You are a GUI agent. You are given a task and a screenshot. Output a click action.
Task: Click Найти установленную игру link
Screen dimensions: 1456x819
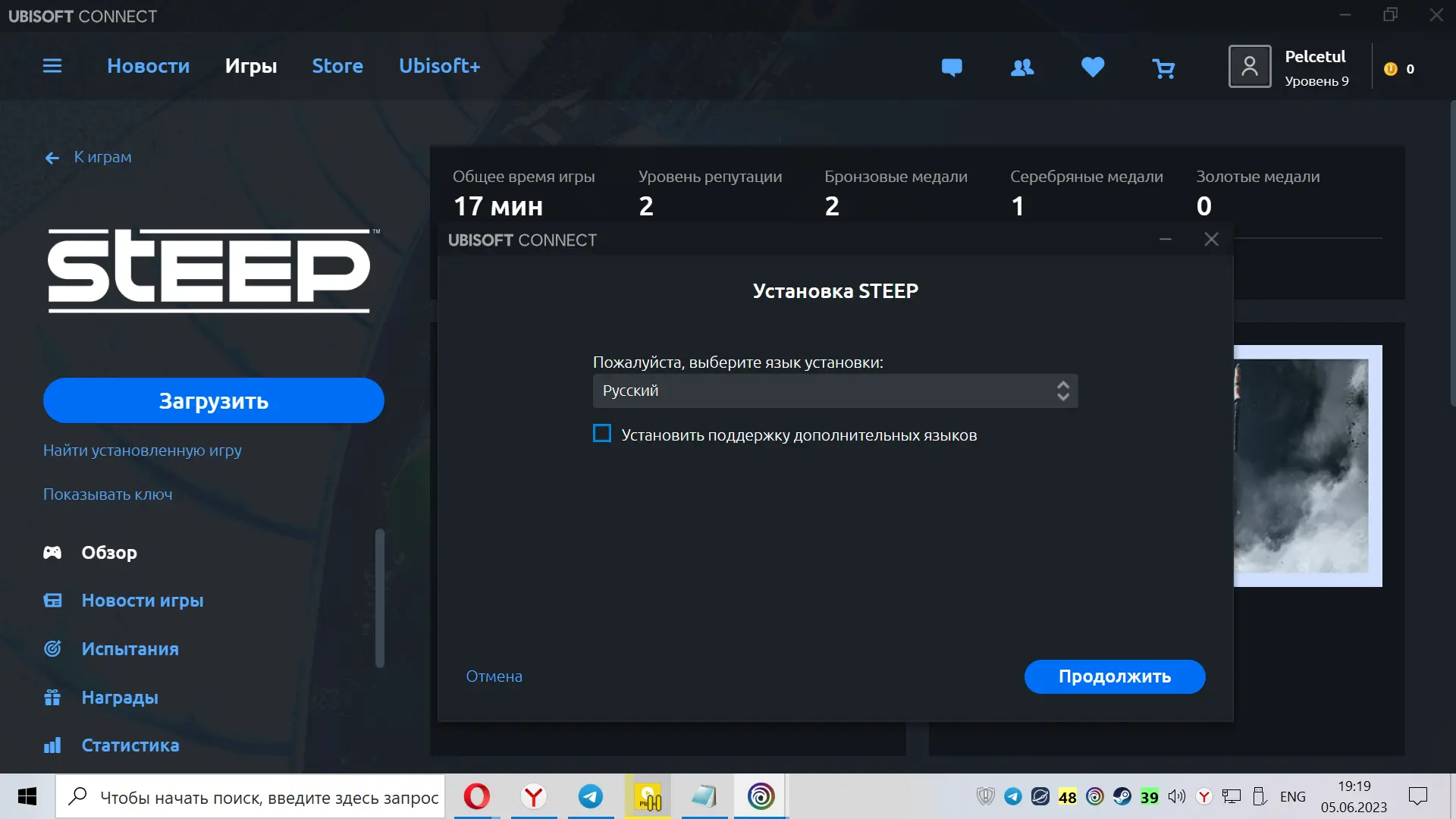[x=143, y=450]
